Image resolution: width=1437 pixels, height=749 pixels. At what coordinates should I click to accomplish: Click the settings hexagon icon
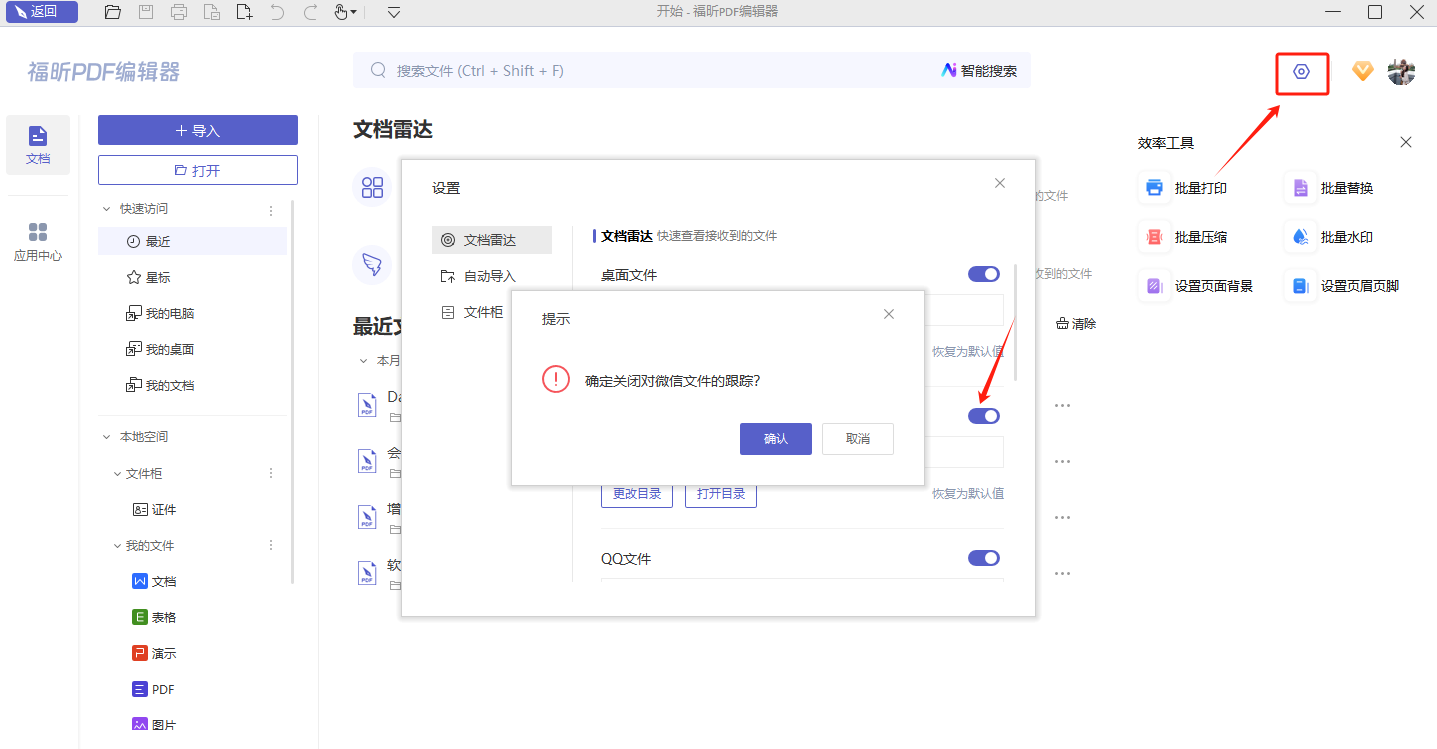point(1301,72)
